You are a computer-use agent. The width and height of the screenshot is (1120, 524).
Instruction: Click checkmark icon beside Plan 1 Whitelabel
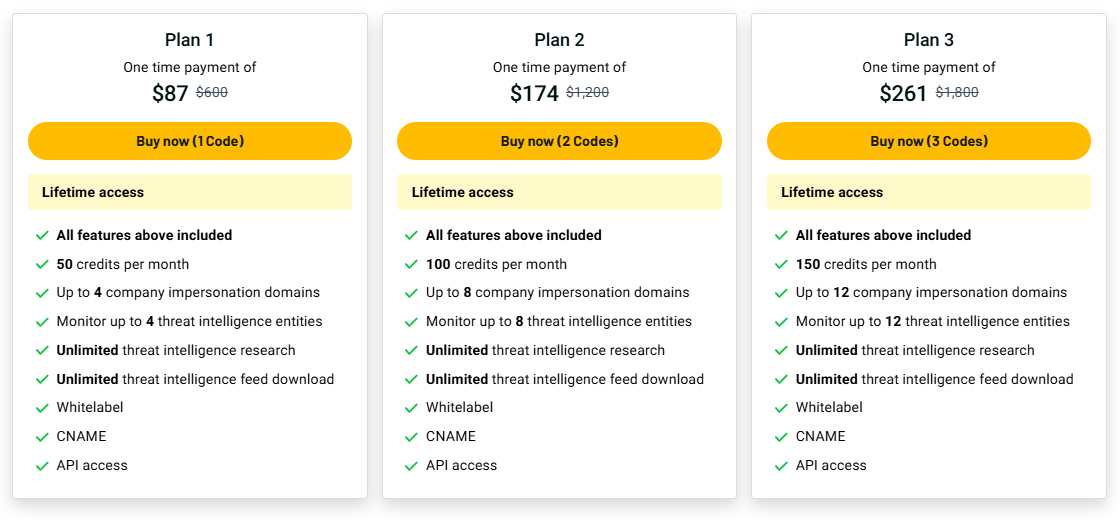(x=42, y=408)
